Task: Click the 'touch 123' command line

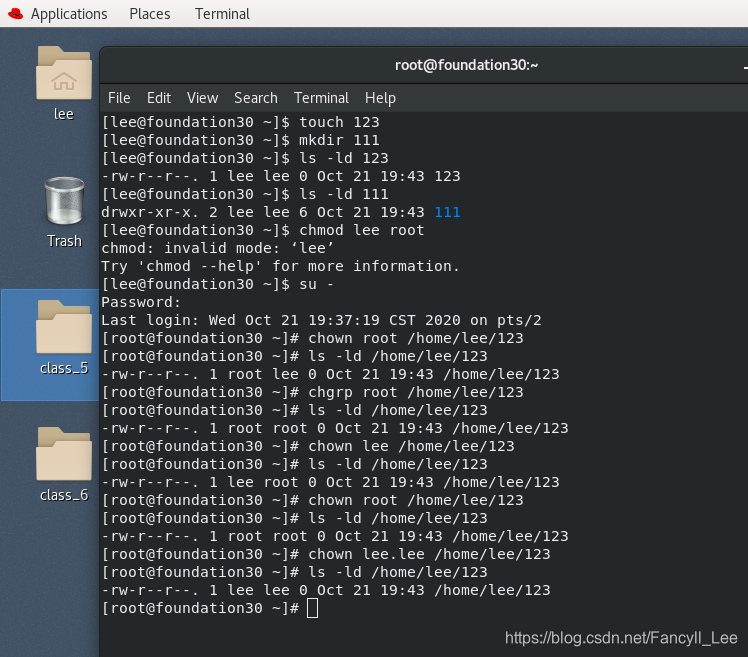Action: click(x=240, y=122)
